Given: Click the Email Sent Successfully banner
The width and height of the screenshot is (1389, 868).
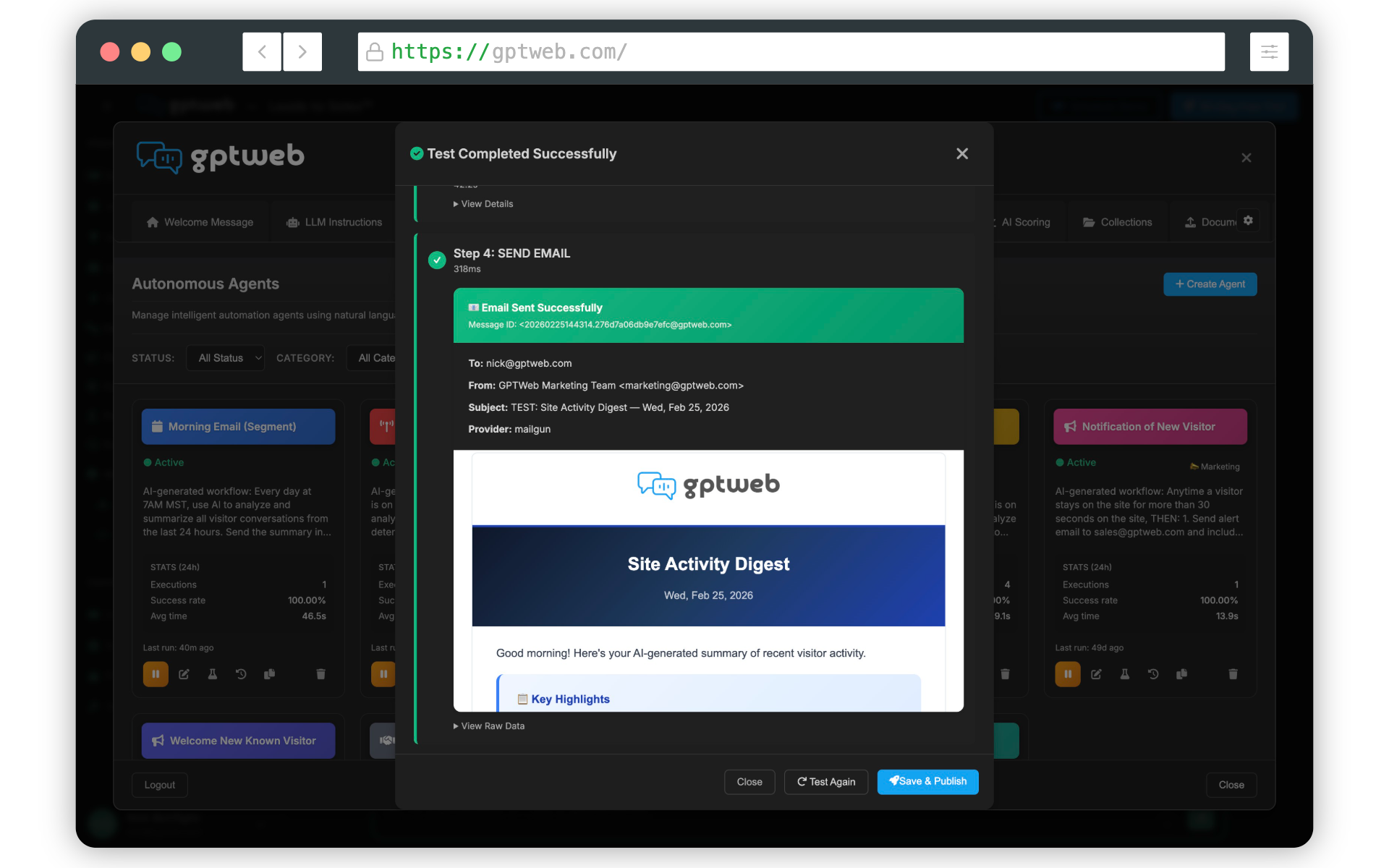Looking at the screenshot, I should tap(708, 315).
